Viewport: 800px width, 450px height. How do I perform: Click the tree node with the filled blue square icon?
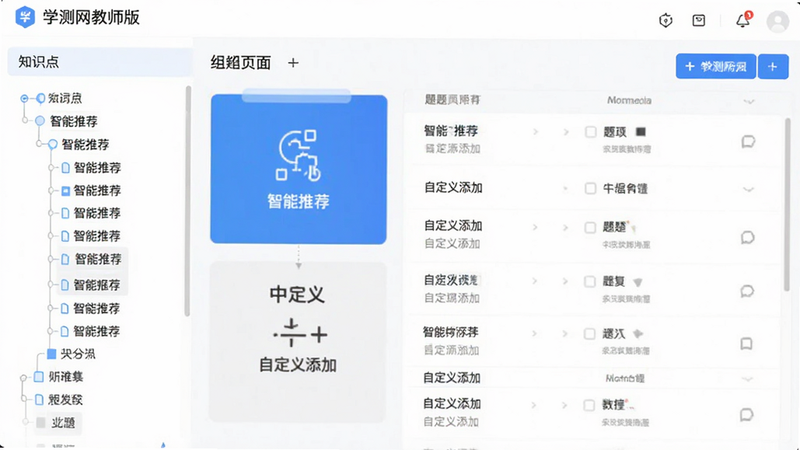pyautogui.click(x=65, y=191)
